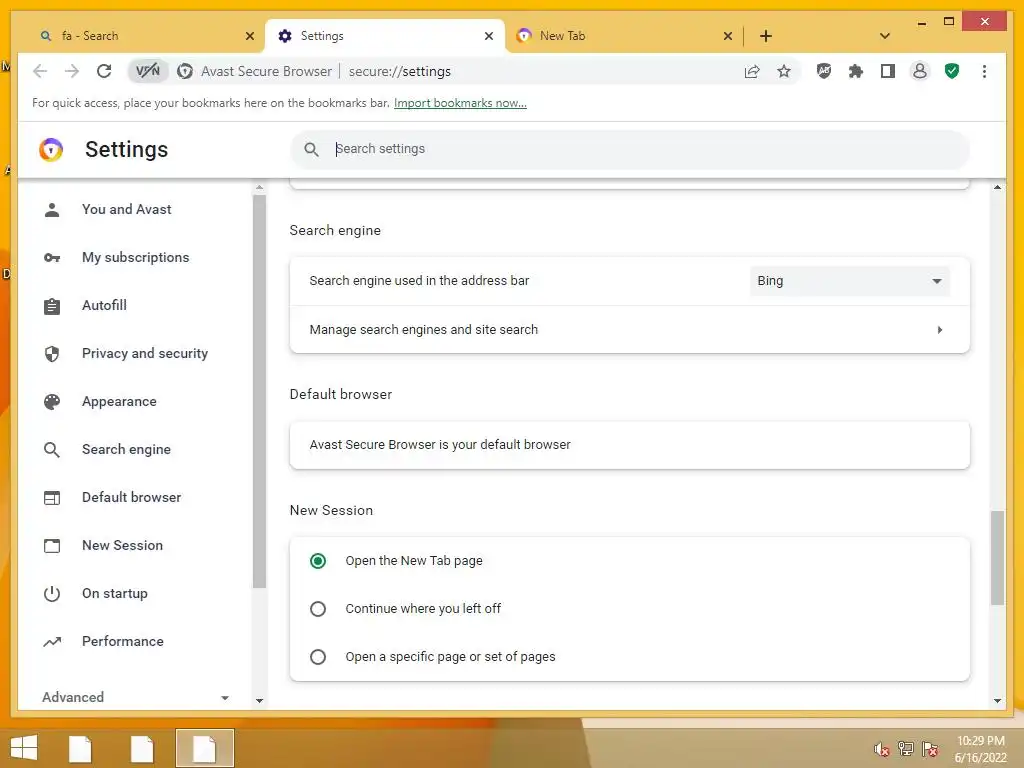Open Privacy and security settings
This screenshot has height=768, width=1024.
pyautogui.click(x=144, y=353)
